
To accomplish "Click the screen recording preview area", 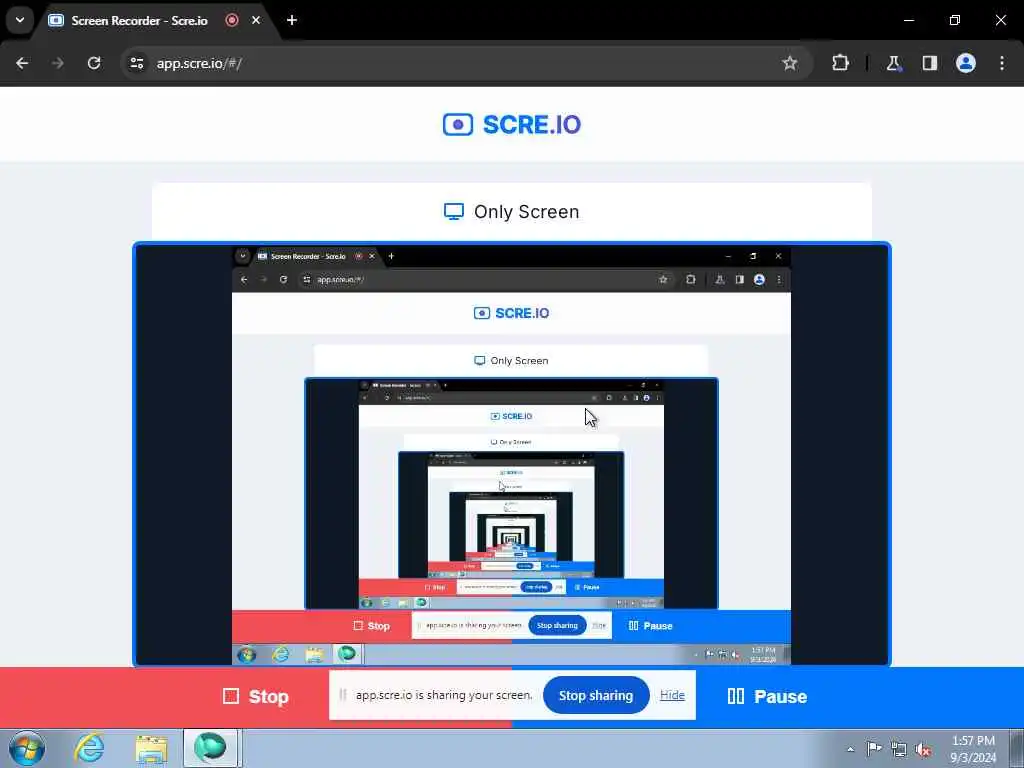I will pos(512,455).
